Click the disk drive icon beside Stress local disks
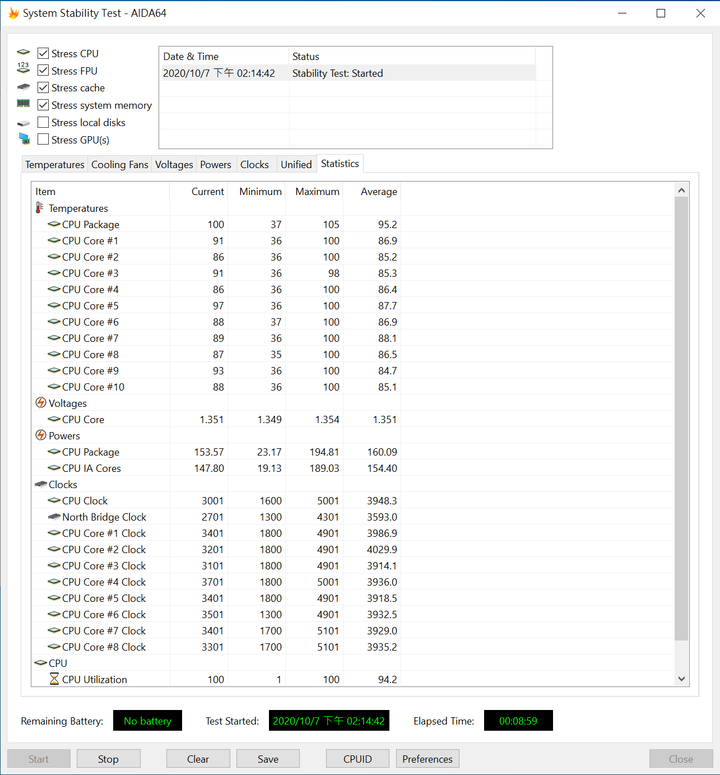 tap(23, 123)
